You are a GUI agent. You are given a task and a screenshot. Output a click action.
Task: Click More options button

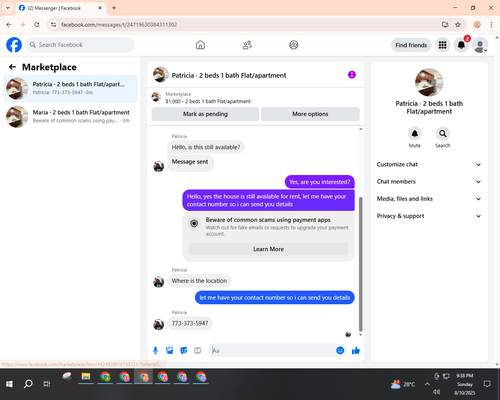tap(310, 114)
